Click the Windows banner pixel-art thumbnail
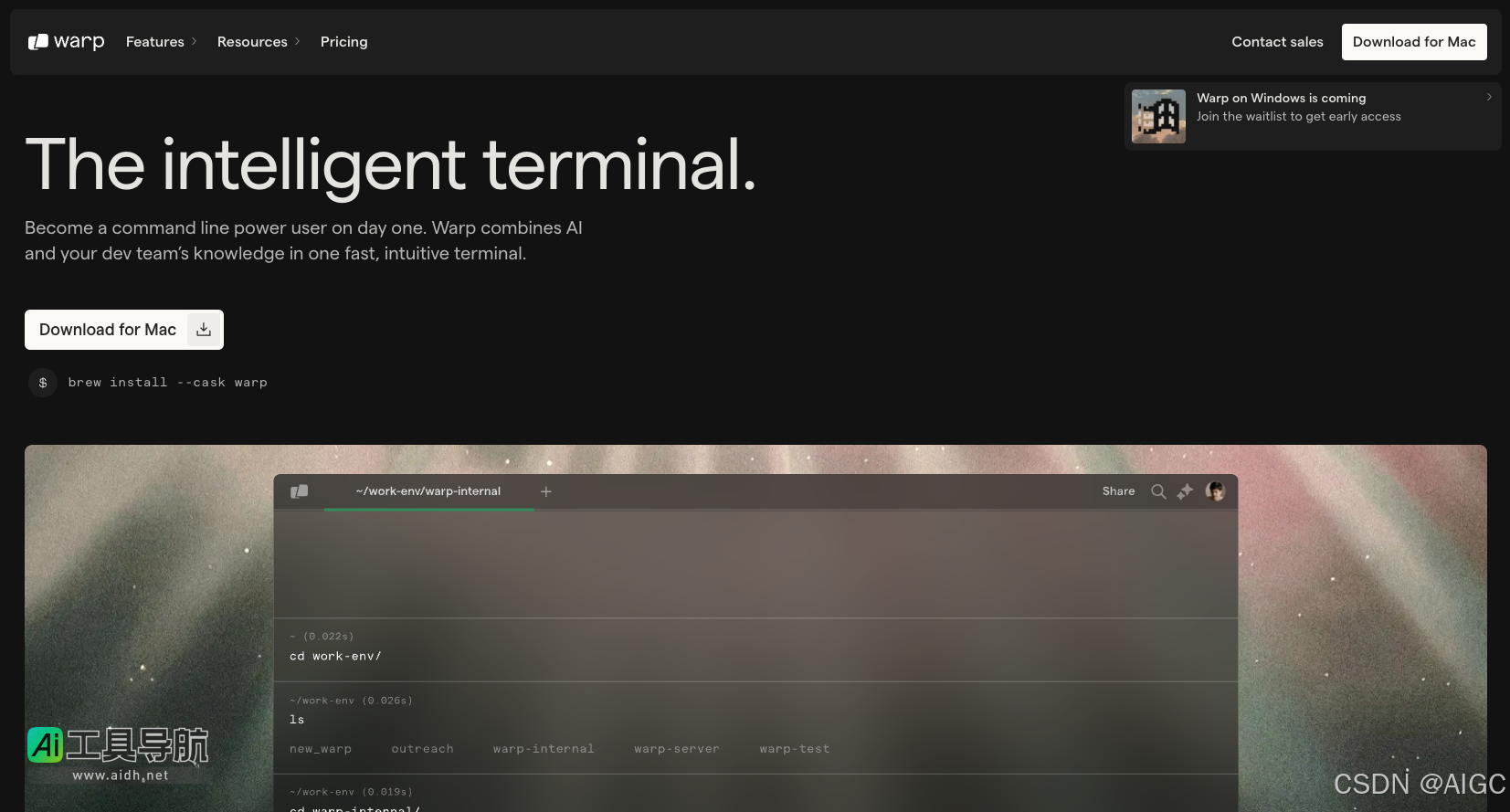Screen dimensions: 1510x812 [x=1158, y=116]
